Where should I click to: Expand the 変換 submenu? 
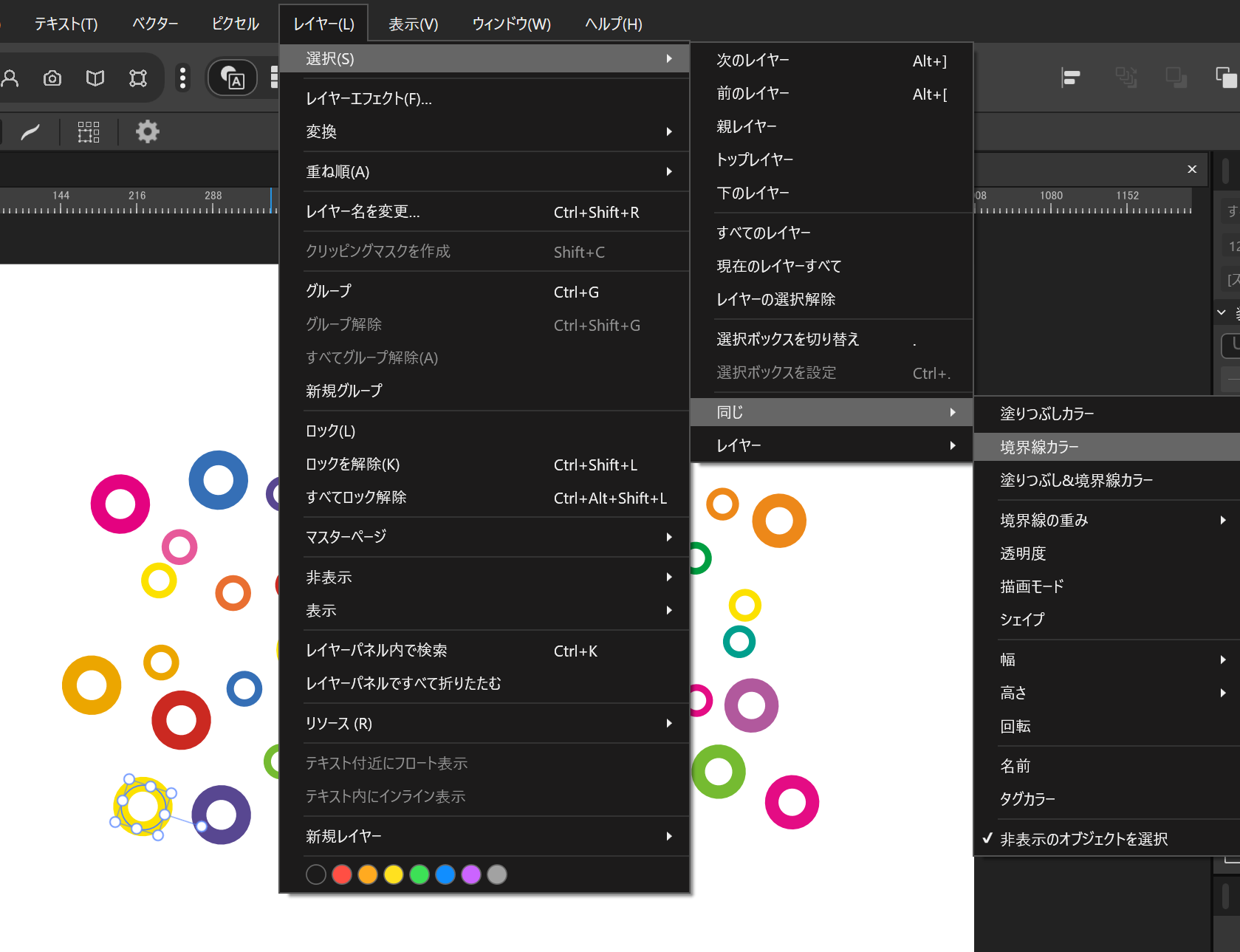click(484, 131)
